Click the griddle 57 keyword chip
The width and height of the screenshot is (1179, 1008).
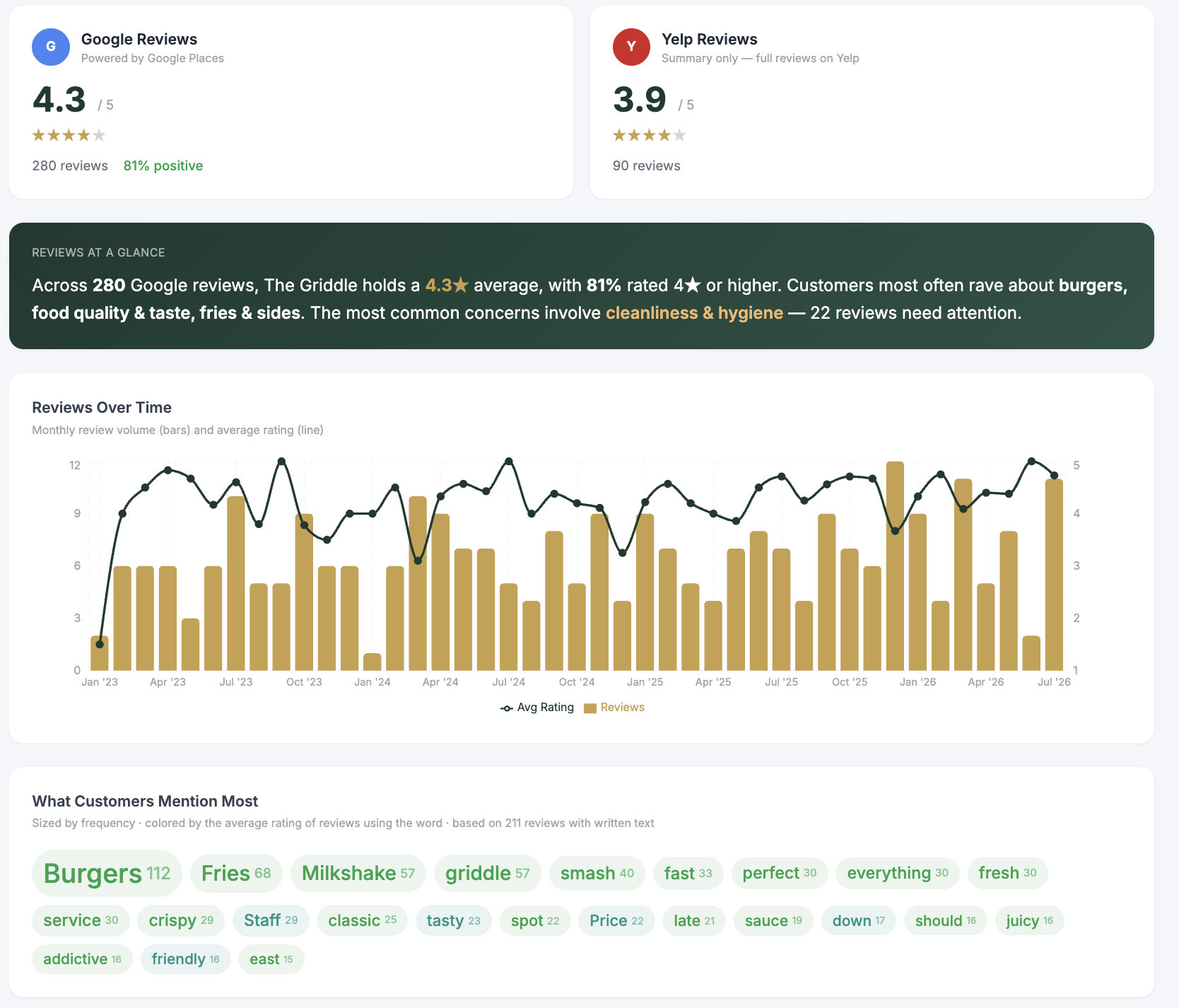(x=488, y=873)
